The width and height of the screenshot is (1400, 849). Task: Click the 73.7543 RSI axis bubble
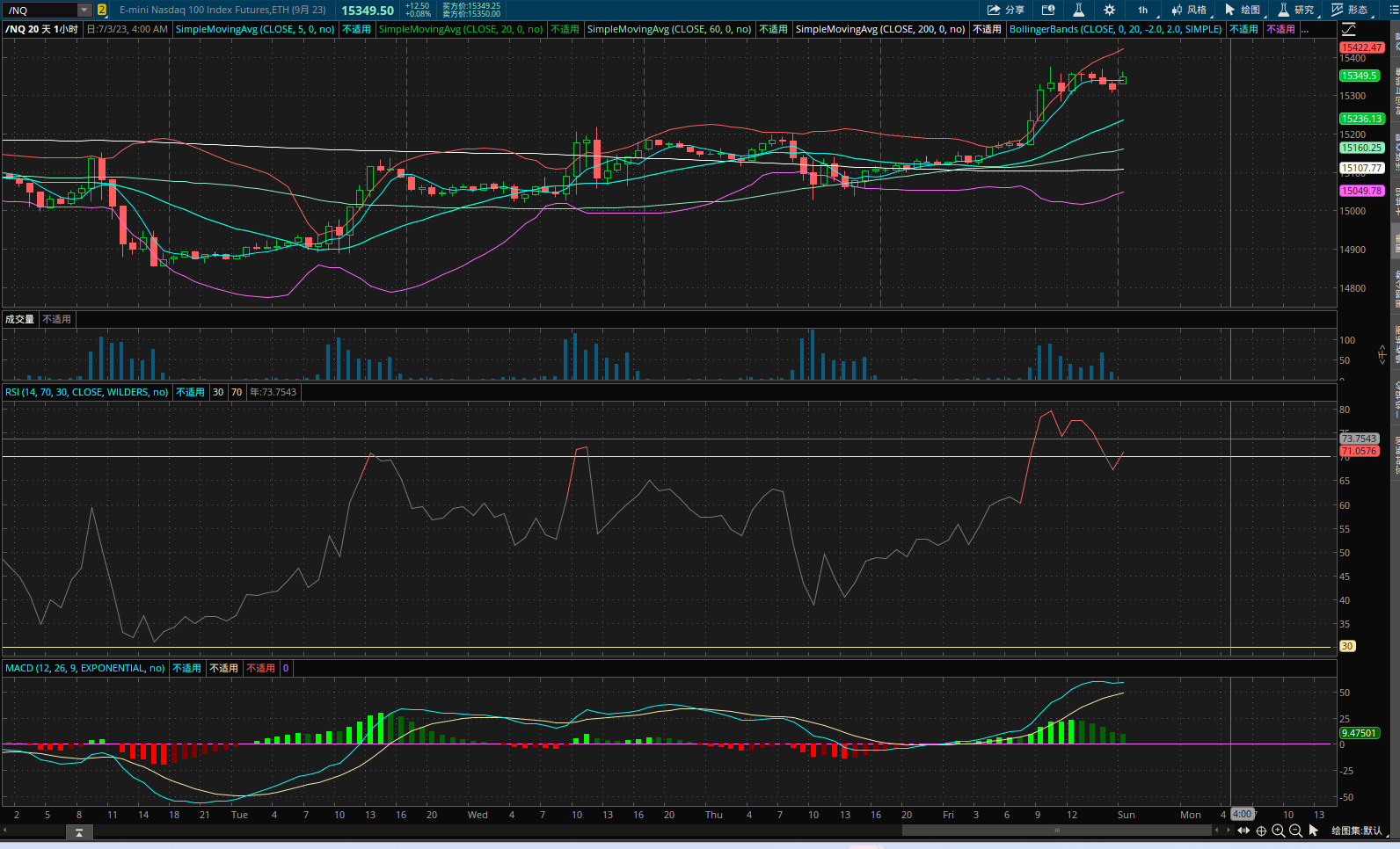click(x=1359, y=439)
